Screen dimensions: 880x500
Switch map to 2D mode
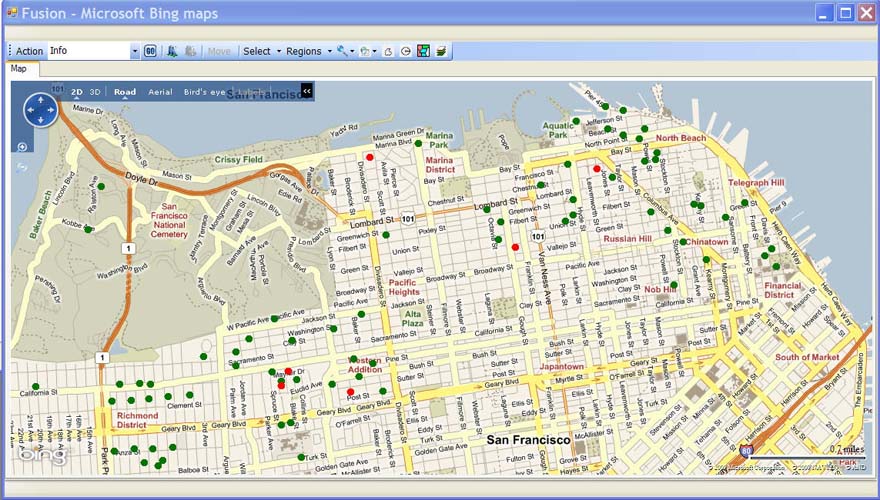coord(76,92)
